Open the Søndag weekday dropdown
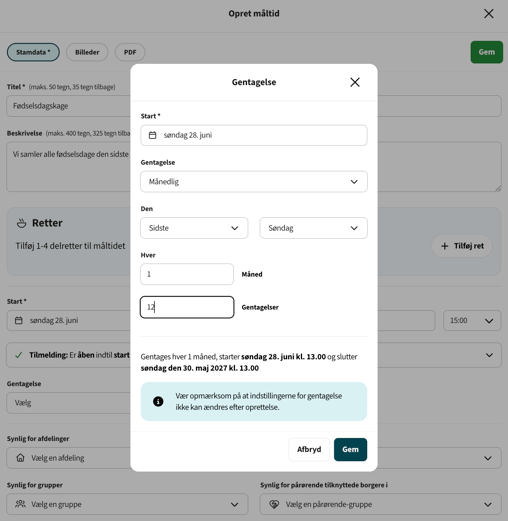Viewport: 508px width, 521px height. tap(314, 228)
